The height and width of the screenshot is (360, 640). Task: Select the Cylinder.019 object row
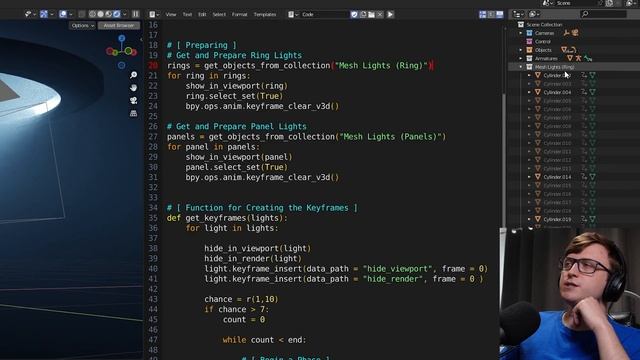pos(573,219)
